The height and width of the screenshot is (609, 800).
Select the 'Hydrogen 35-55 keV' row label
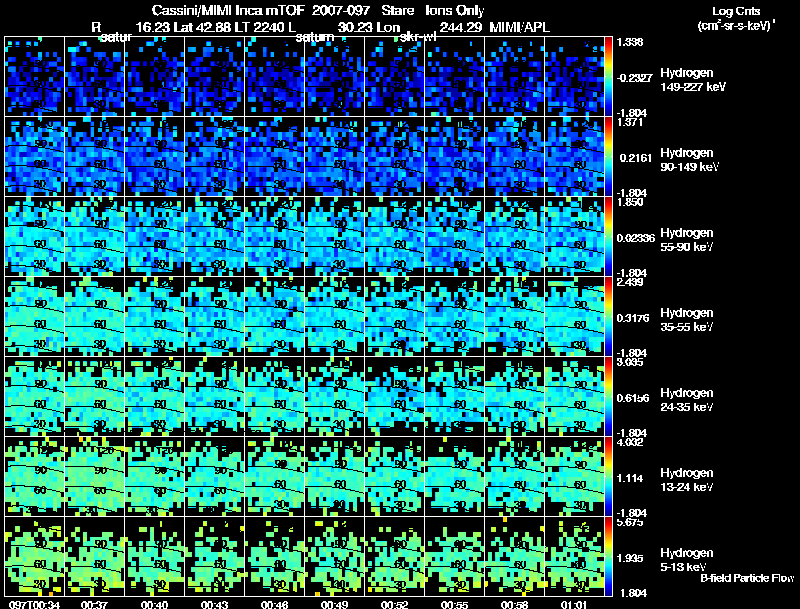[687, 320]
